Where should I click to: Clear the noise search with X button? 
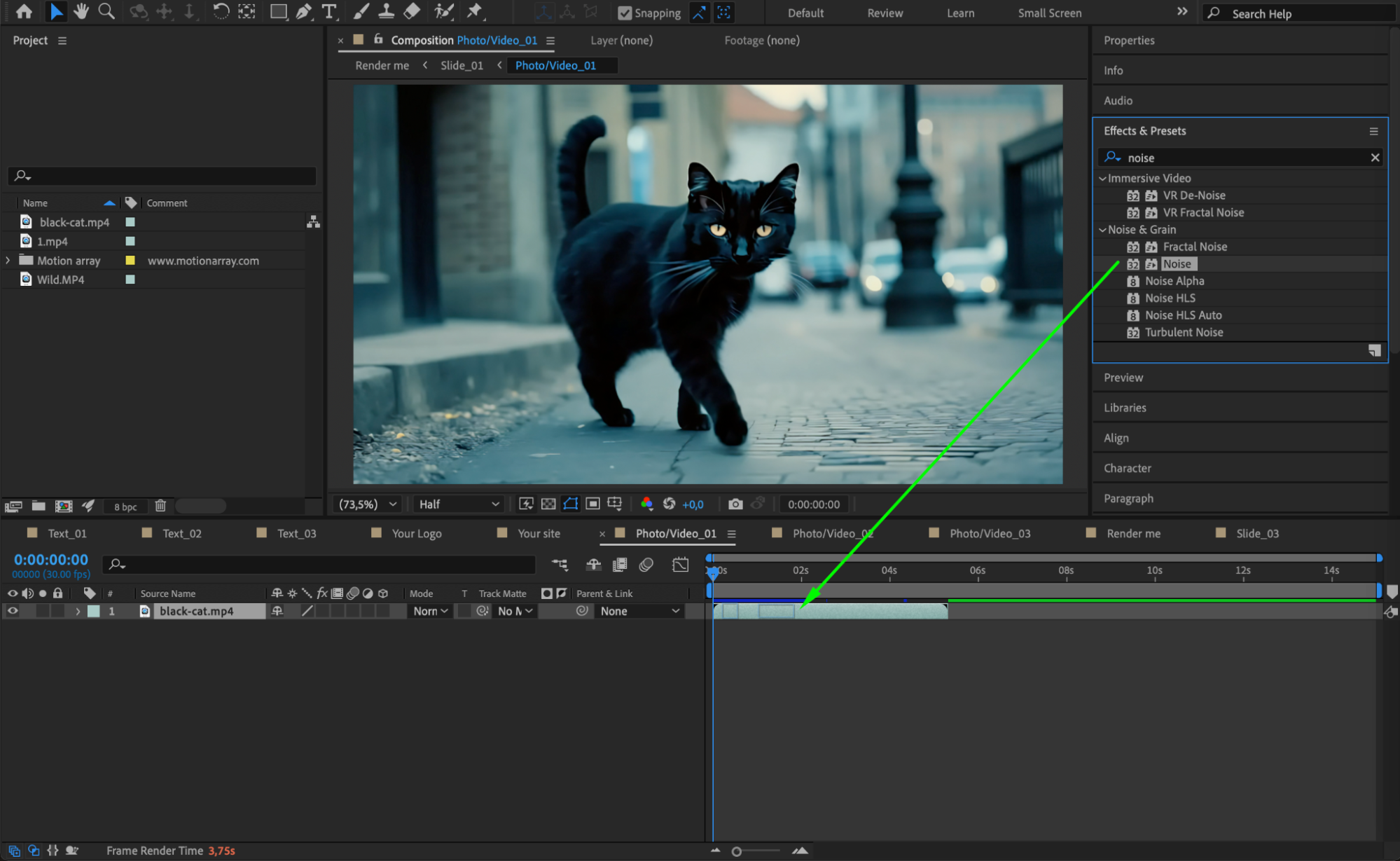tap(1375, 158)
